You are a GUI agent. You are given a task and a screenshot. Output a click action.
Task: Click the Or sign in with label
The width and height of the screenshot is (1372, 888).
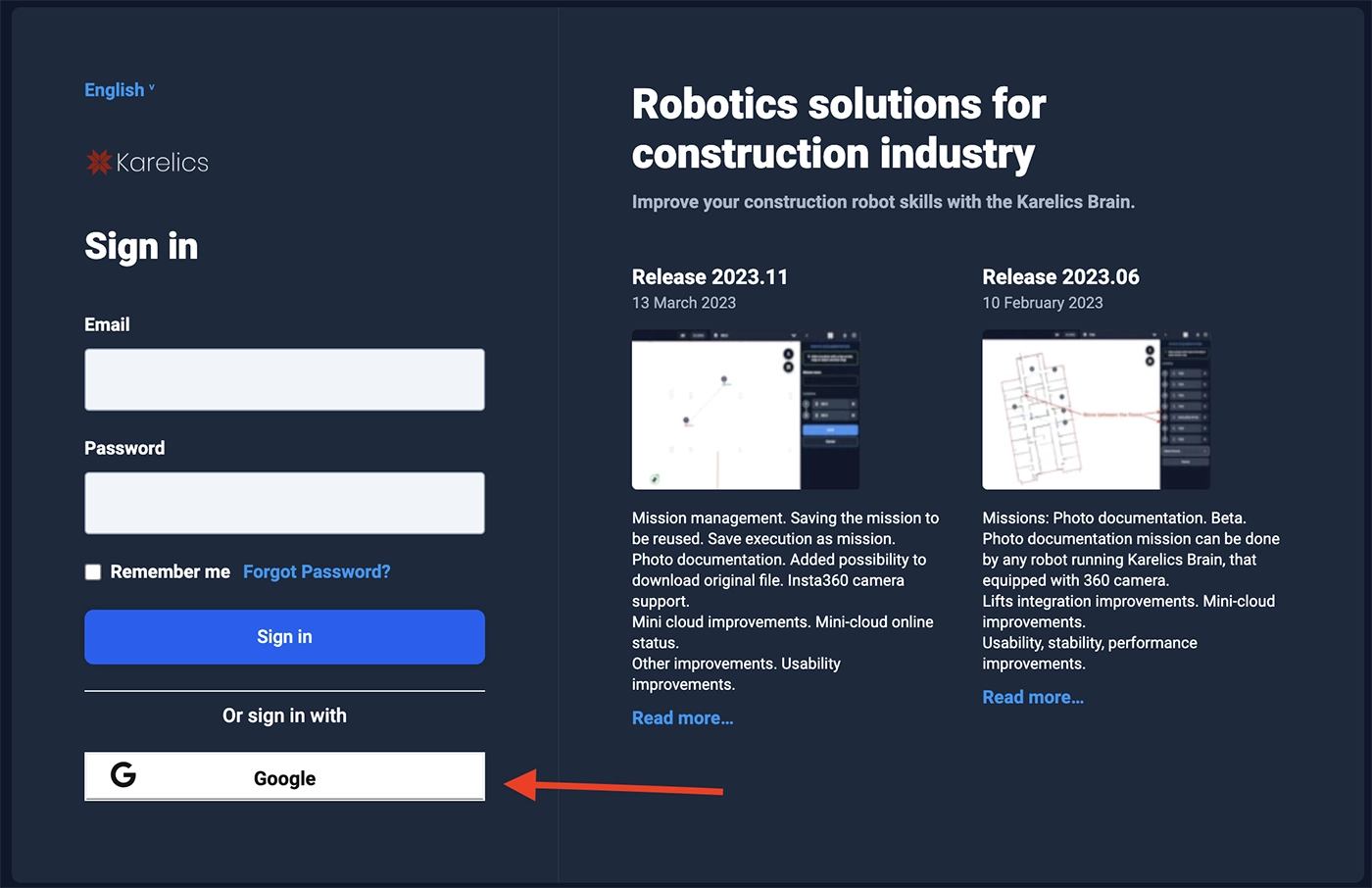[x=284, y=715]
